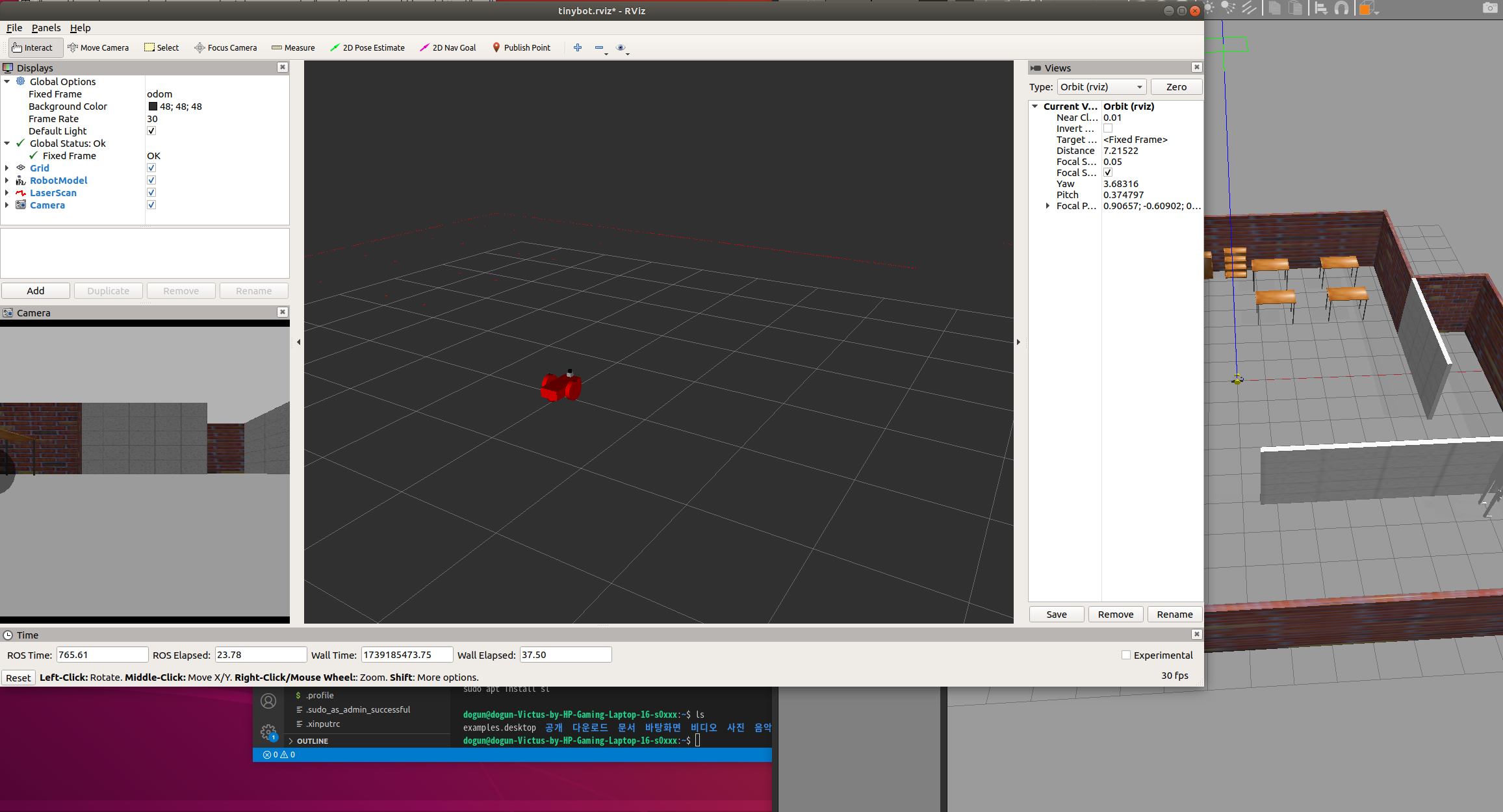Image resolution: width=1503 pixels, height=812 pixels.
Task: Pick the 2D Nav Goal tool
Action: [x=448, y=47]
